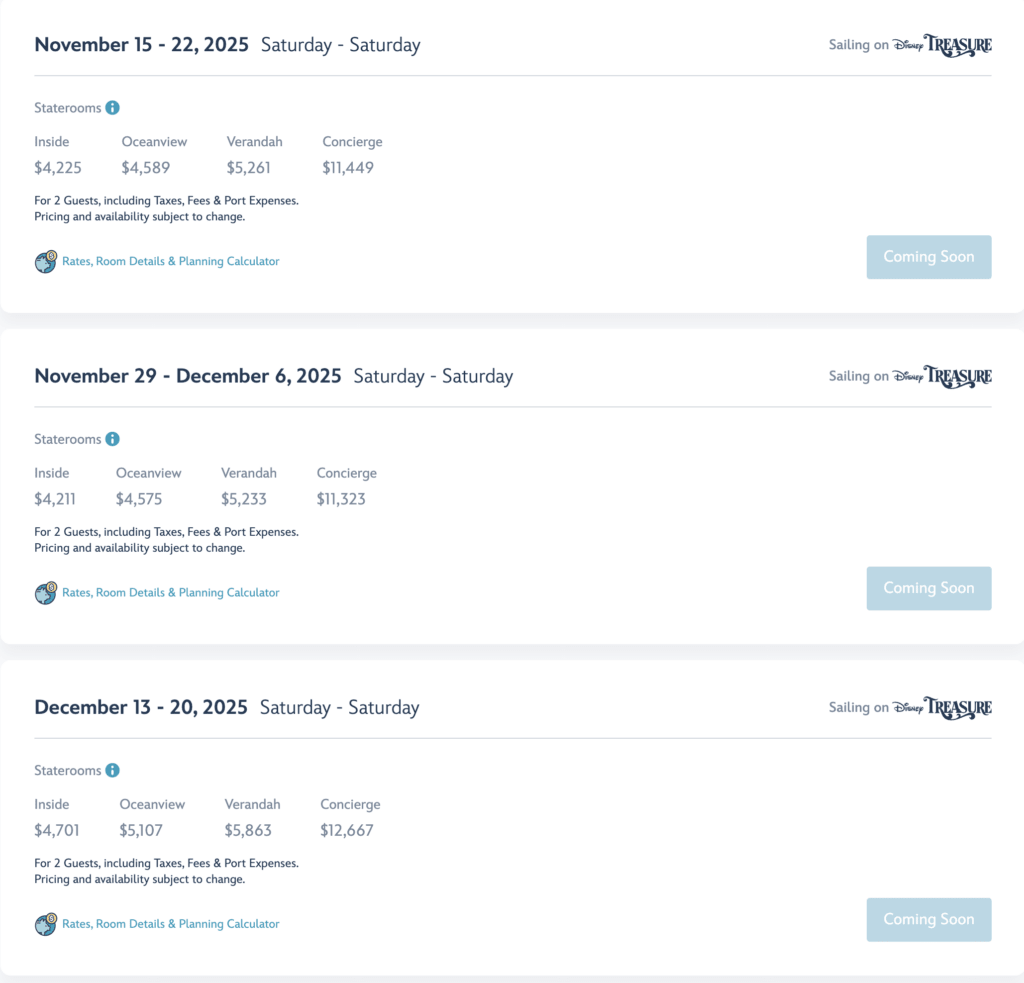This screenshot has height=983, width=1024.
Task: Click Disney Treasure logo on November 29 sailing
Action: (942, 377)
